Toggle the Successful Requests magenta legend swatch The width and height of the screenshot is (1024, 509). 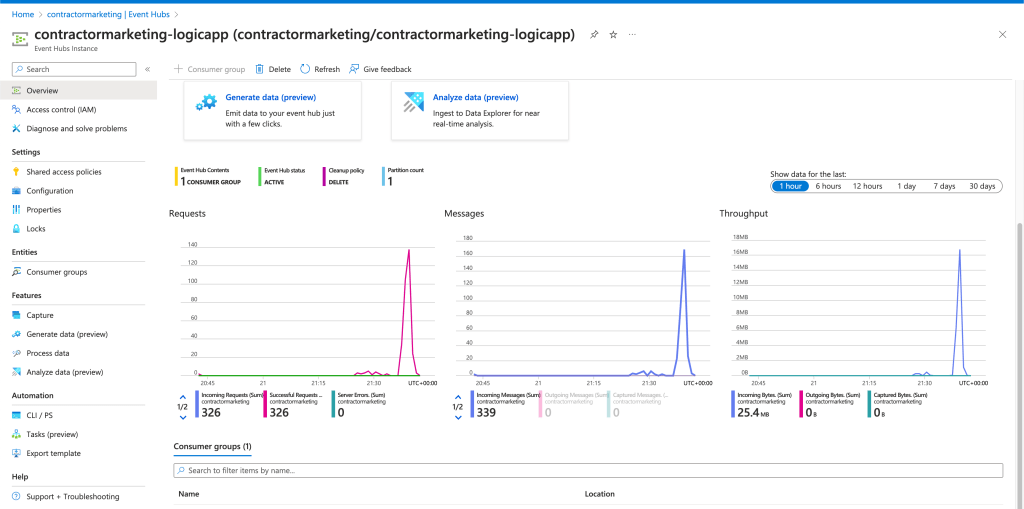265,404
